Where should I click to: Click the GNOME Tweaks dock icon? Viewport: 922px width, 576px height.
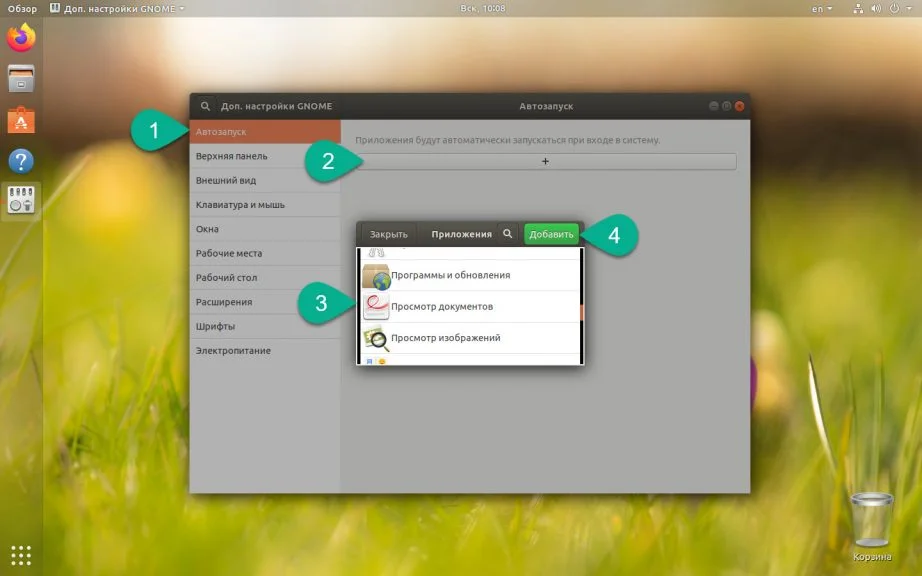[21, 200]
